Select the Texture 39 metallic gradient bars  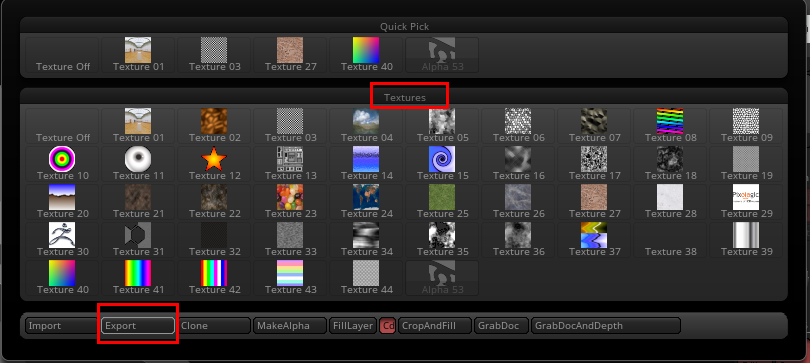(745, 240)
